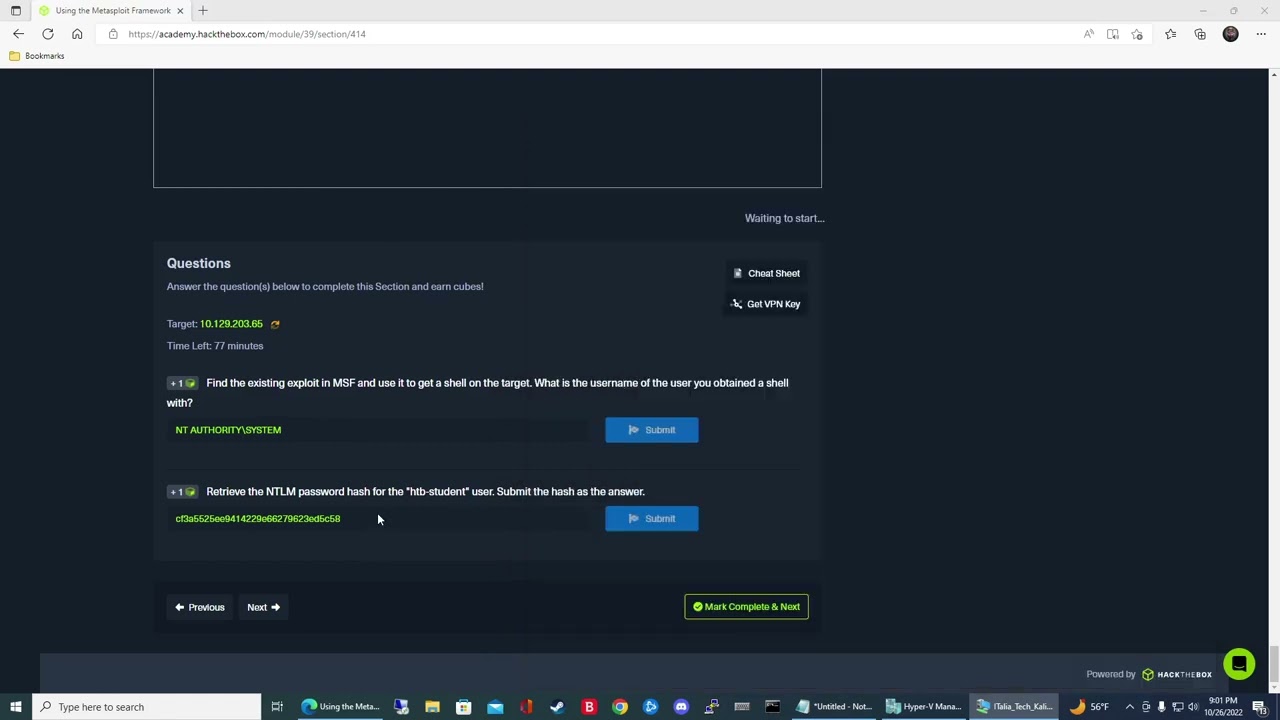Click the address bar URL
Image resolution: width=1280 pixels, height=720 pixels.
[x=247, y=34]
